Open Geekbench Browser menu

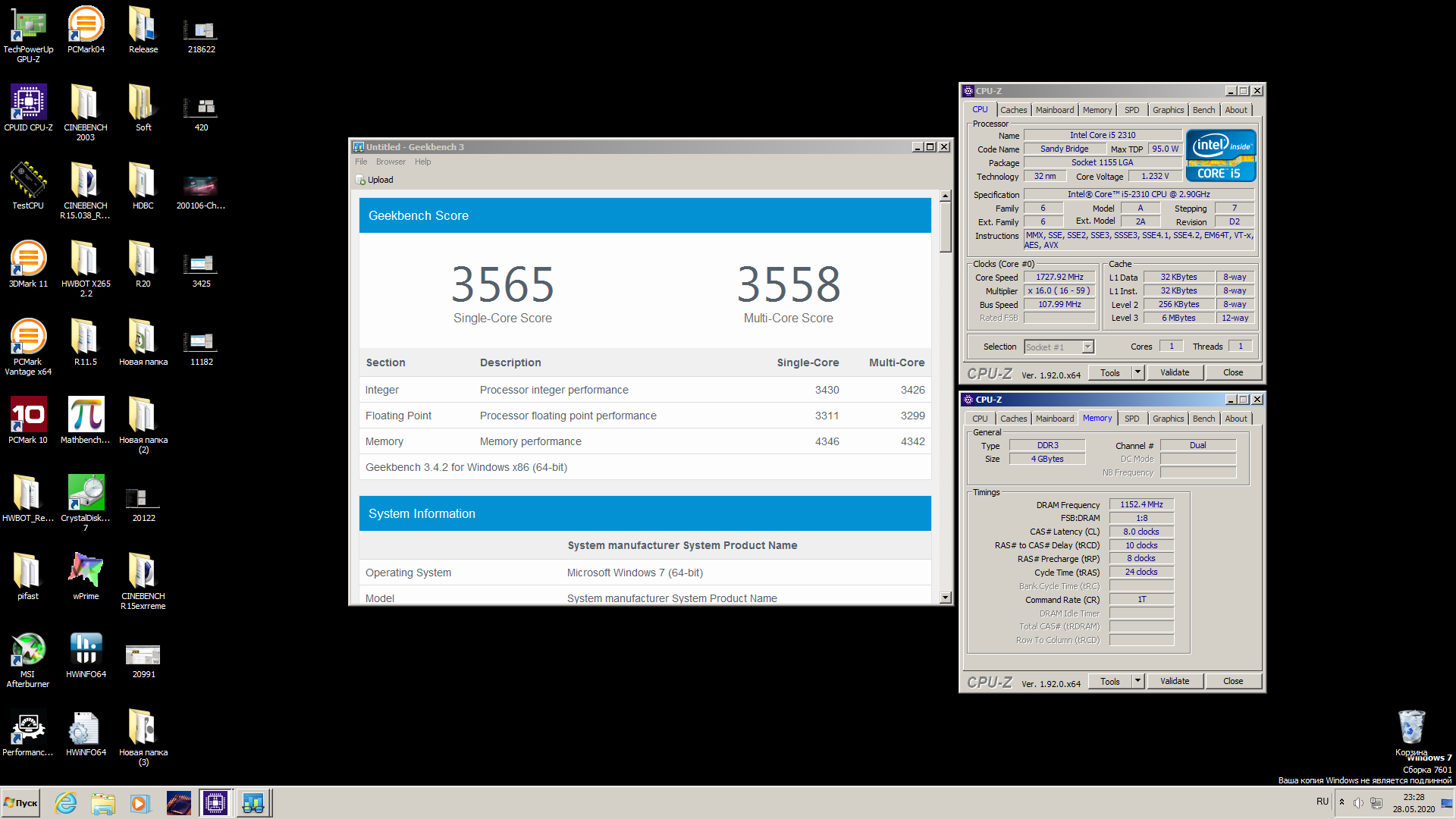[391, 162]
